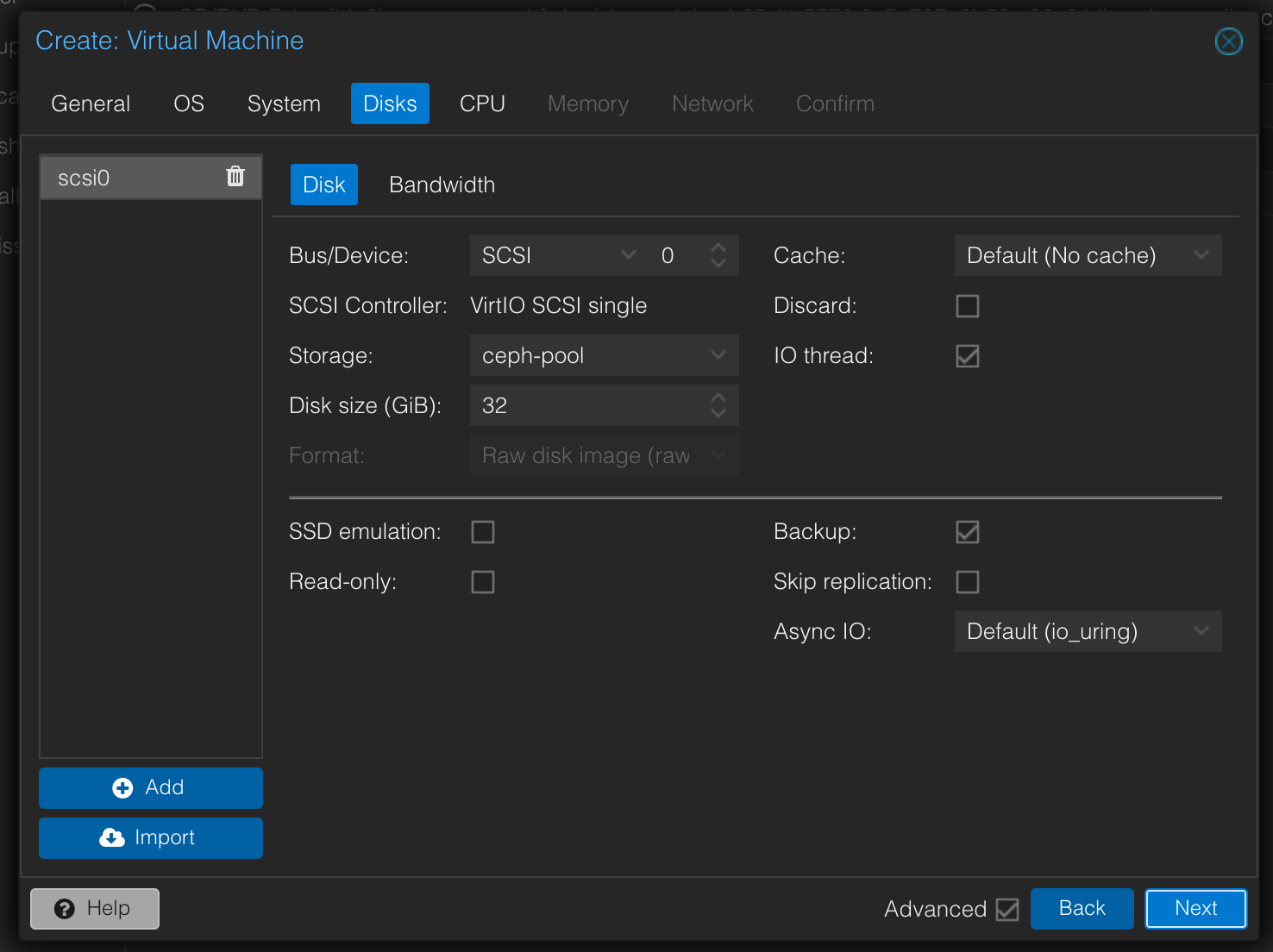Disable the IO thread option
Image resolution: width=1273 pixels, height=952 pixels.
click(967, 355)
